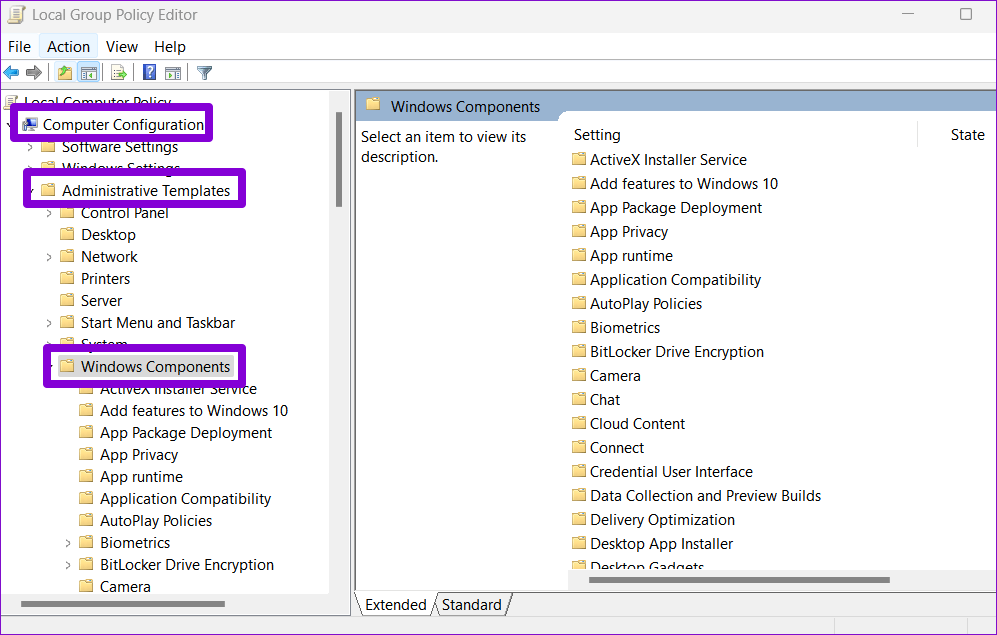
Task: Click the Server folder icon in tree
Action: pos(67,300)
